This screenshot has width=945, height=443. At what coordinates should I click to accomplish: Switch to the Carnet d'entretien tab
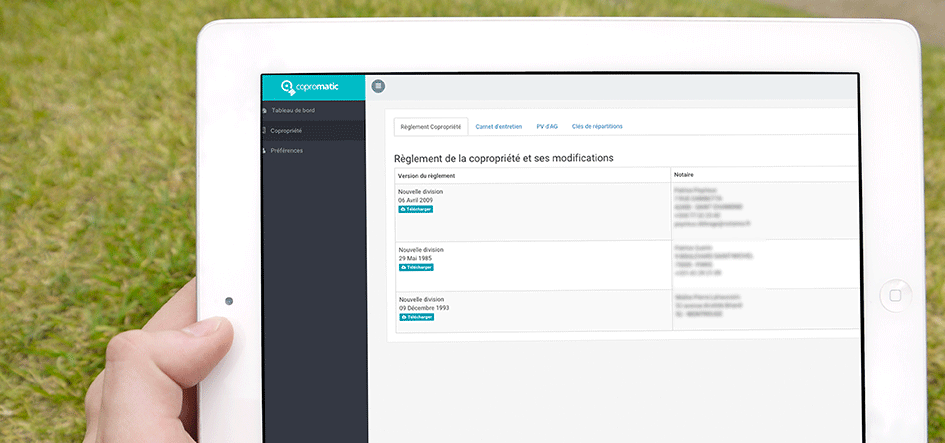498,127
